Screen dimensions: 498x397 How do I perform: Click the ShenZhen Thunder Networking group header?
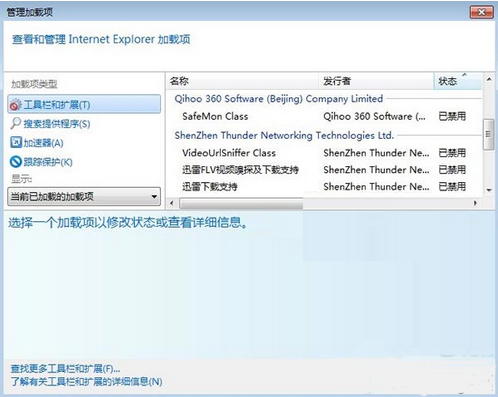[284, 135]
